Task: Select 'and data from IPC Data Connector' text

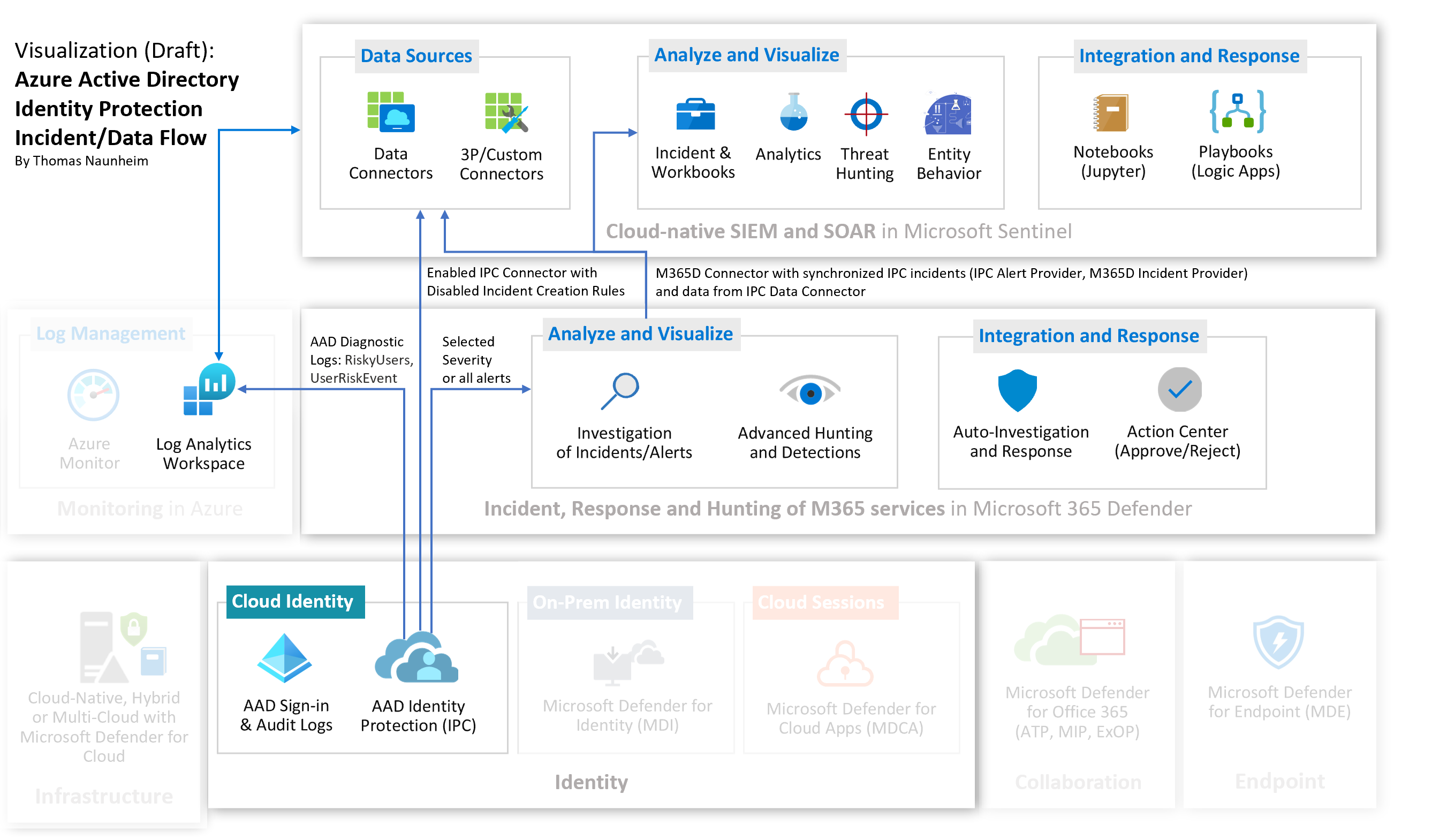Action: 760,292
